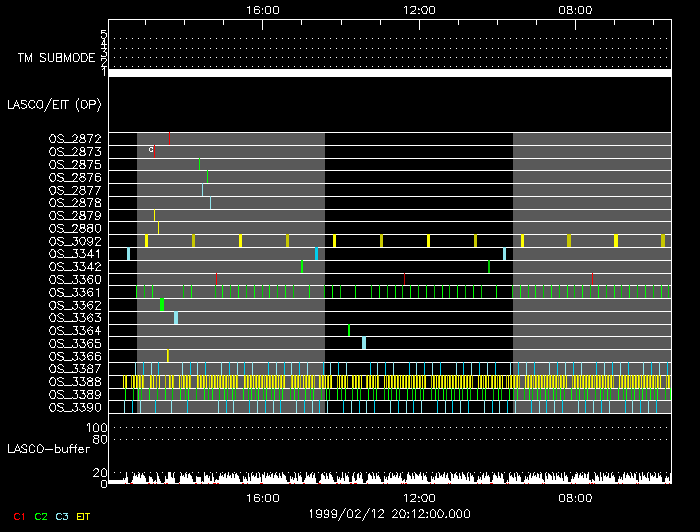Click the red marker in the OS_2873 row
Viewport: 700px width, 532px height.
coord(154,151)
